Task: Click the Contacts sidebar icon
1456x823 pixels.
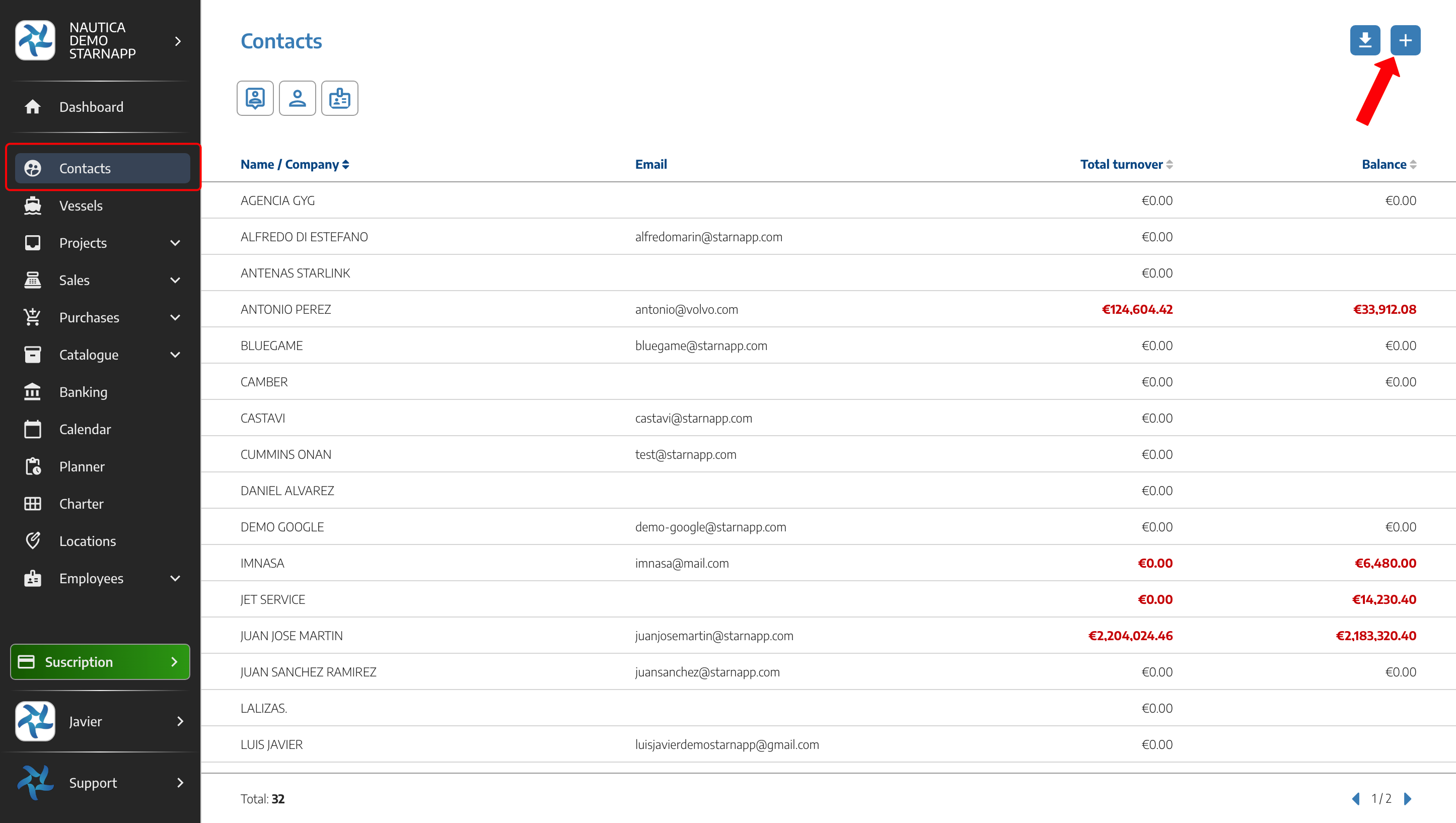Action: point(33,168)
